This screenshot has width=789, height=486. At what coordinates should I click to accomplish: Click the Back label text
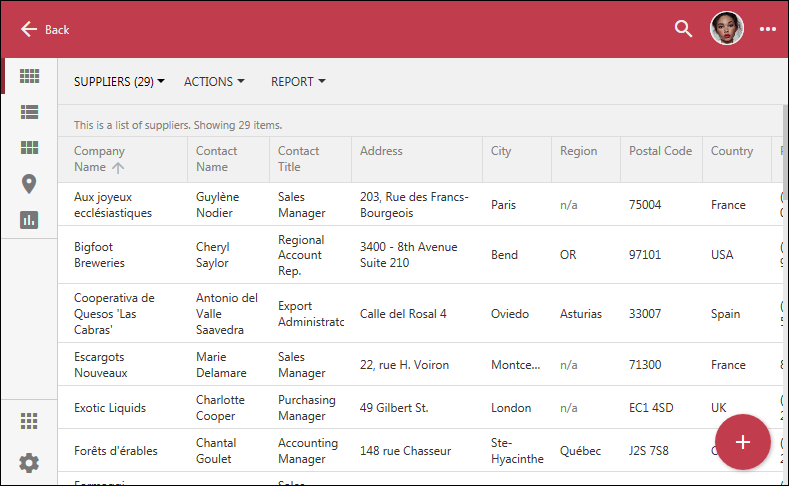[x=57, y=30]
